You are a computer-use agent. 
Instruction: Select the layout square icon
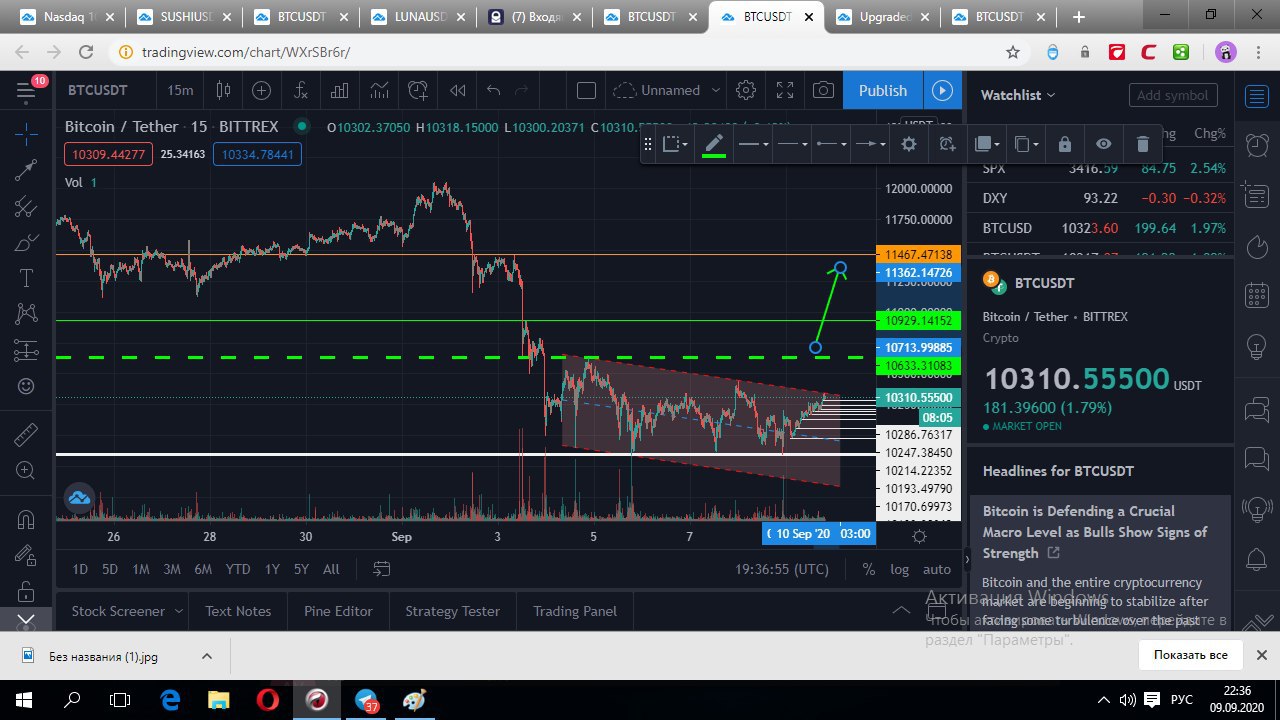(587, 91)
